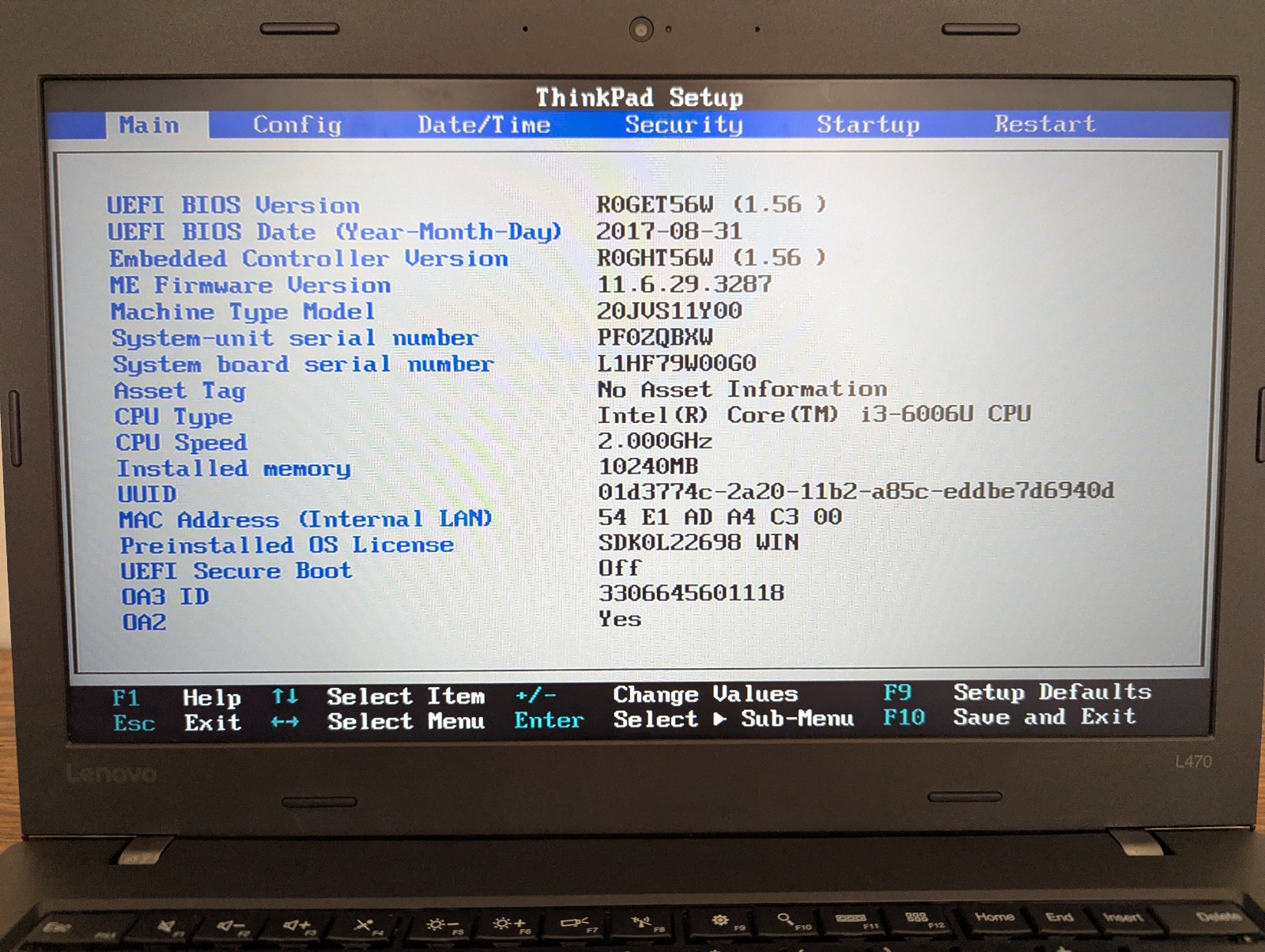Image resolution: width=1265 pixels, height=952 pixels.
Task: Open the Date/Time tab
Action: pyautogui.click(x=484, y=125)
